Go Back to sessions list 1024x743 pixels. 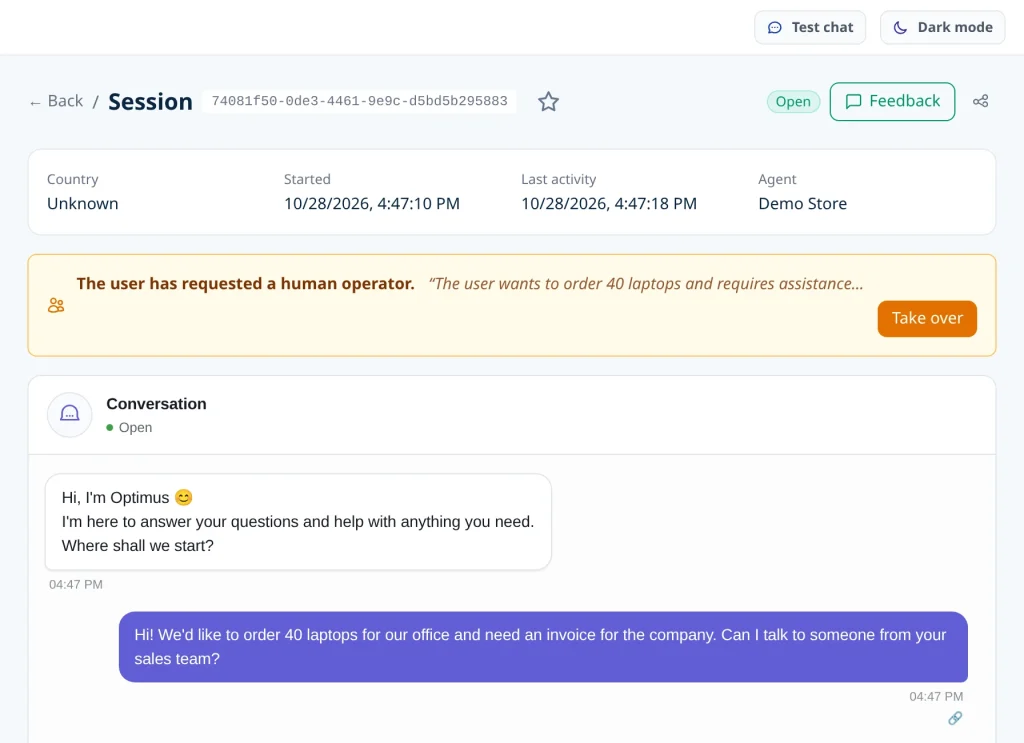(x=56, y=101)
